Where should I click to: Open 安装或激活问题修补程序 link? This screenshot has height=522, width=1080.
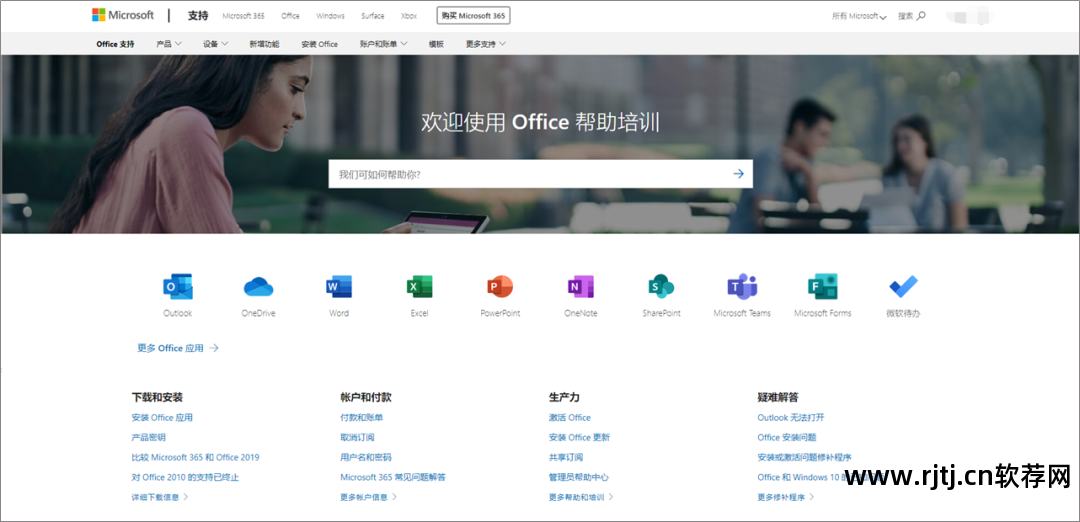point(804,457)
